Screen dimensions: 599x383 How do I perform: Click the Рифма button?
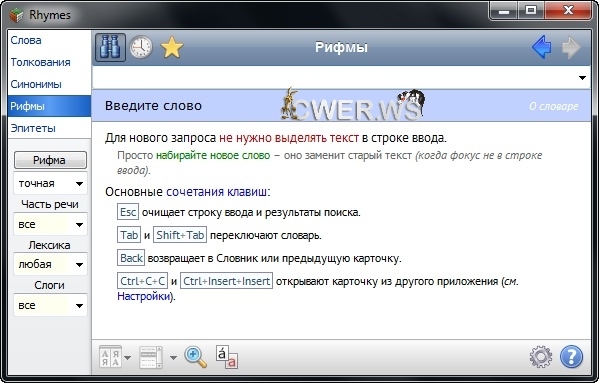pos(50,160)
